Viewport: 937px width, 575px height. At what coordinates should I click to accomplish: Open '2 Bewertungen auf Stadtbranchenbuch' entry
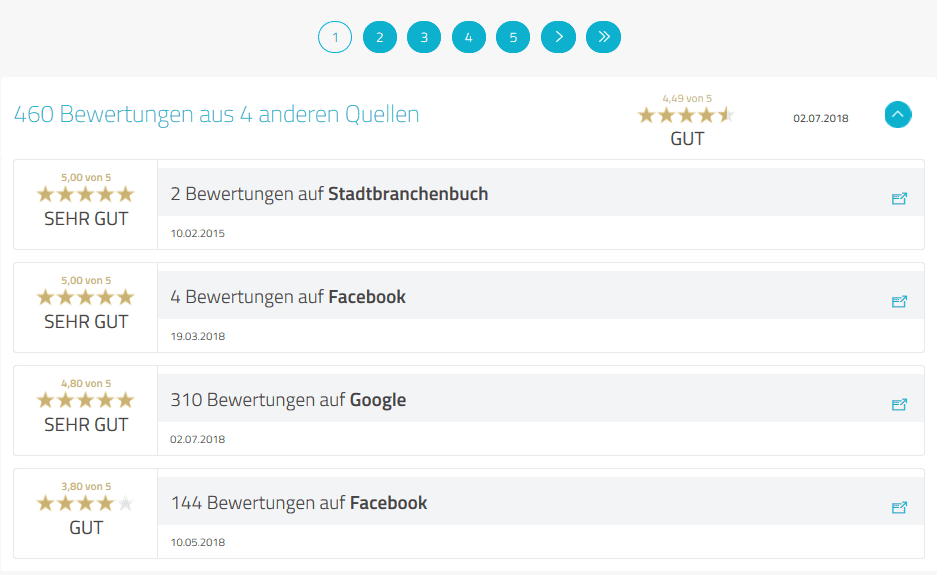329,194
